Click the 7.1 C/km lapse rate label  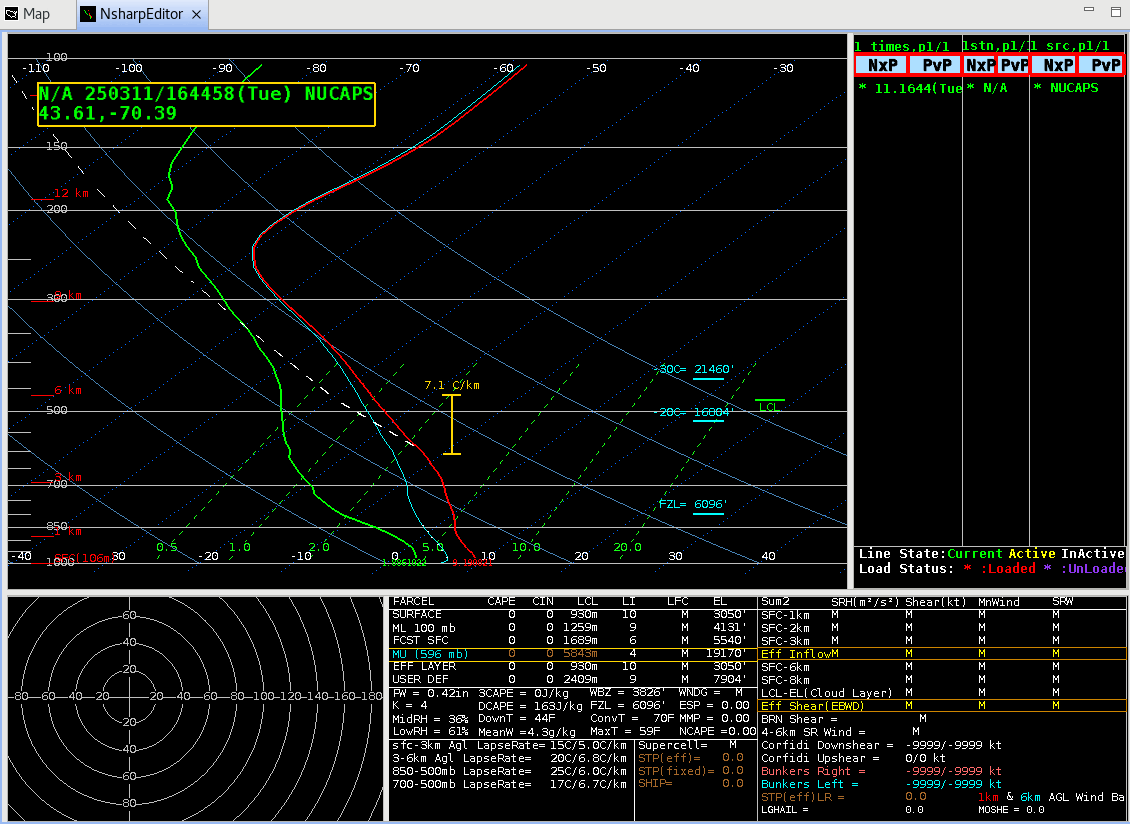(x=452, y=385)
